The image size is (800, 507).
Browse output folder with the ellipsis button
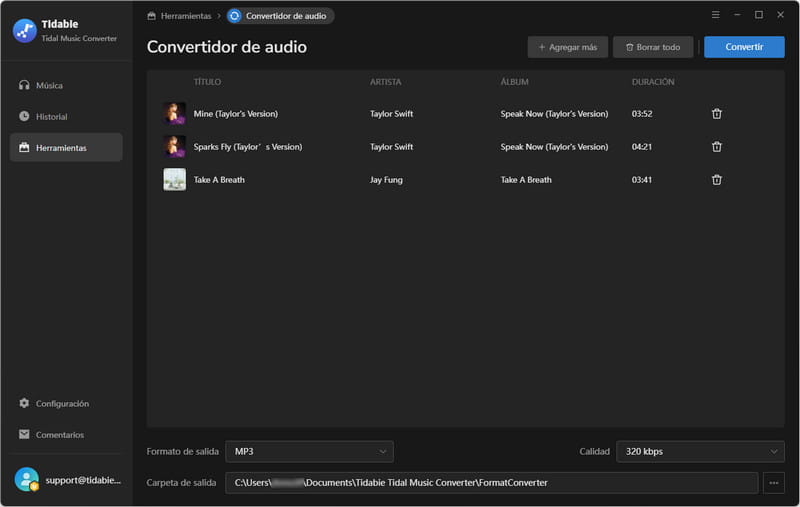[x=773, y=483]
